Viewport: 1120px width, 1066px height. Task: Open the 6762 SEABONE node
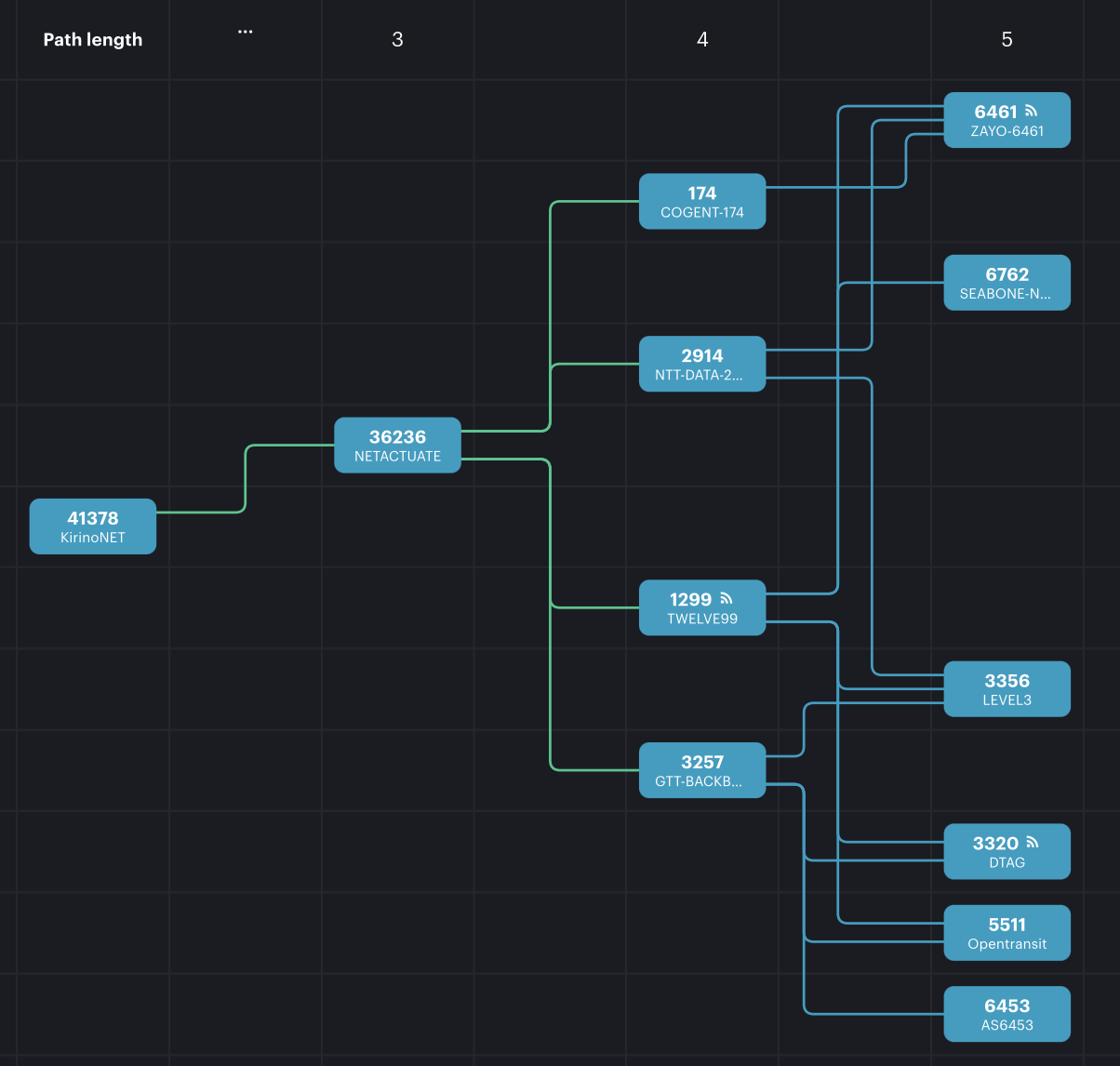coord(1007,282)
